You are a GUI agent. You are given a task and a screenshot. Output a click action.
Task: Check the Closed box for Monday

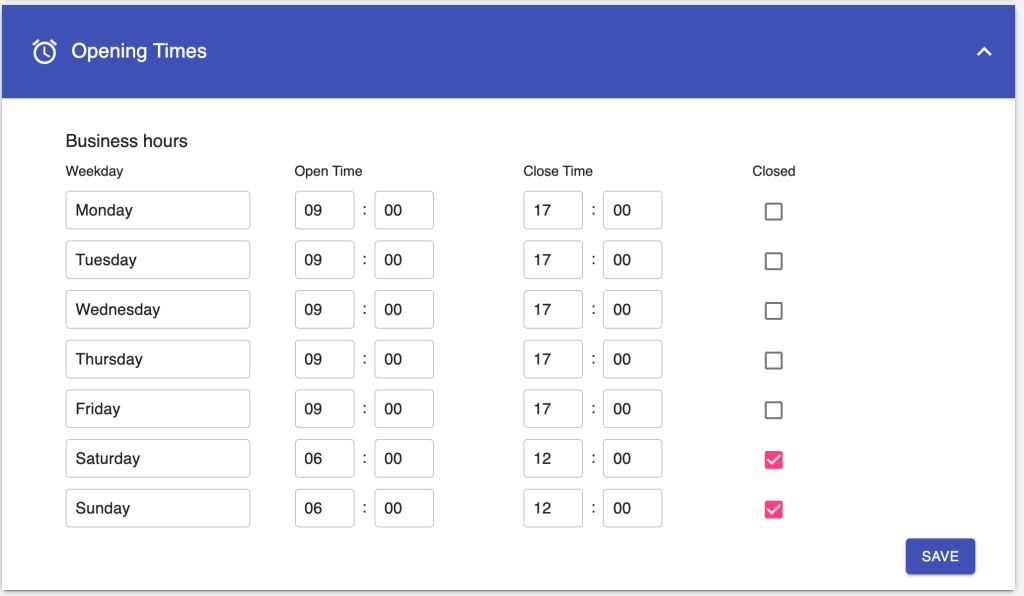point(773,212)
